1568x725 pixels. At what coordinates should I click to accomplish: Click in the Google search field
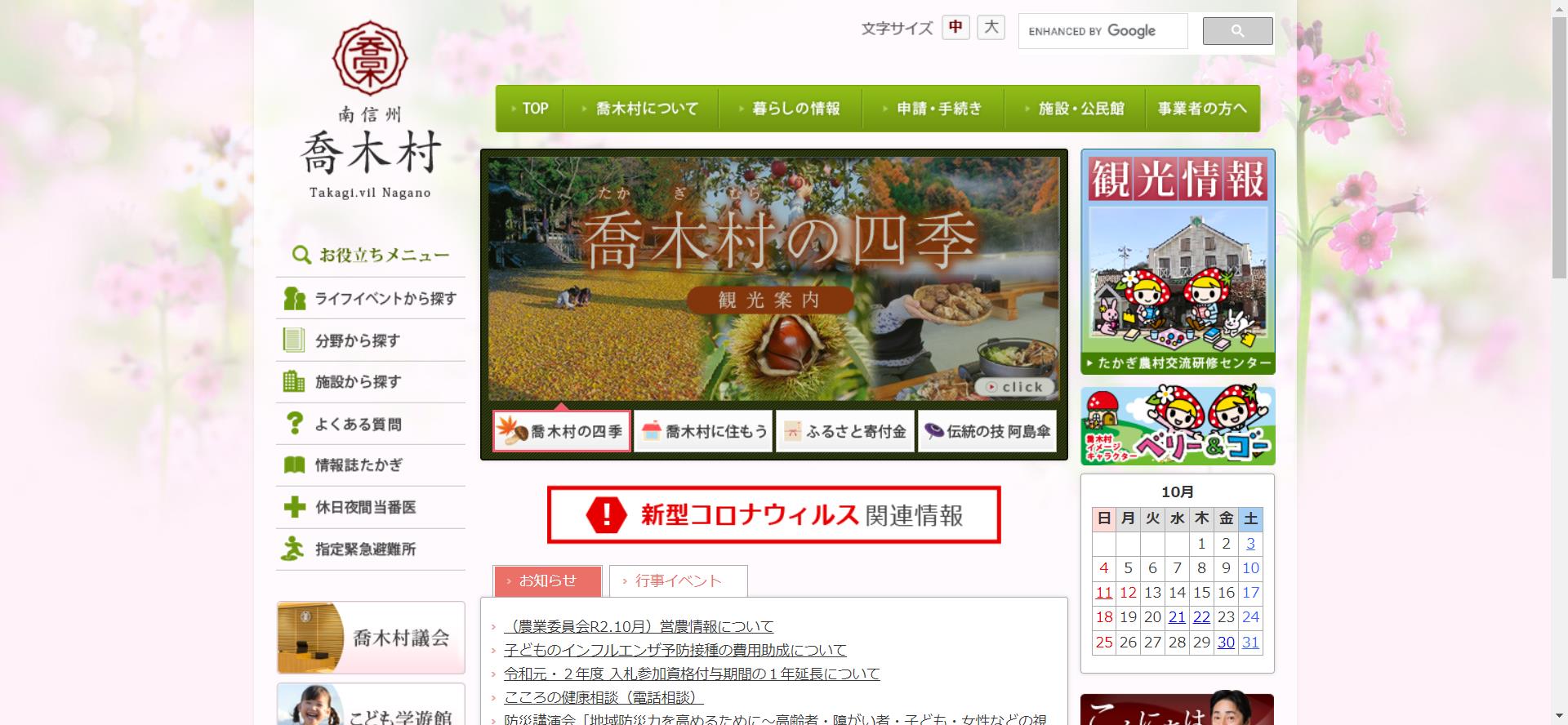click(x=1102, y=31)
